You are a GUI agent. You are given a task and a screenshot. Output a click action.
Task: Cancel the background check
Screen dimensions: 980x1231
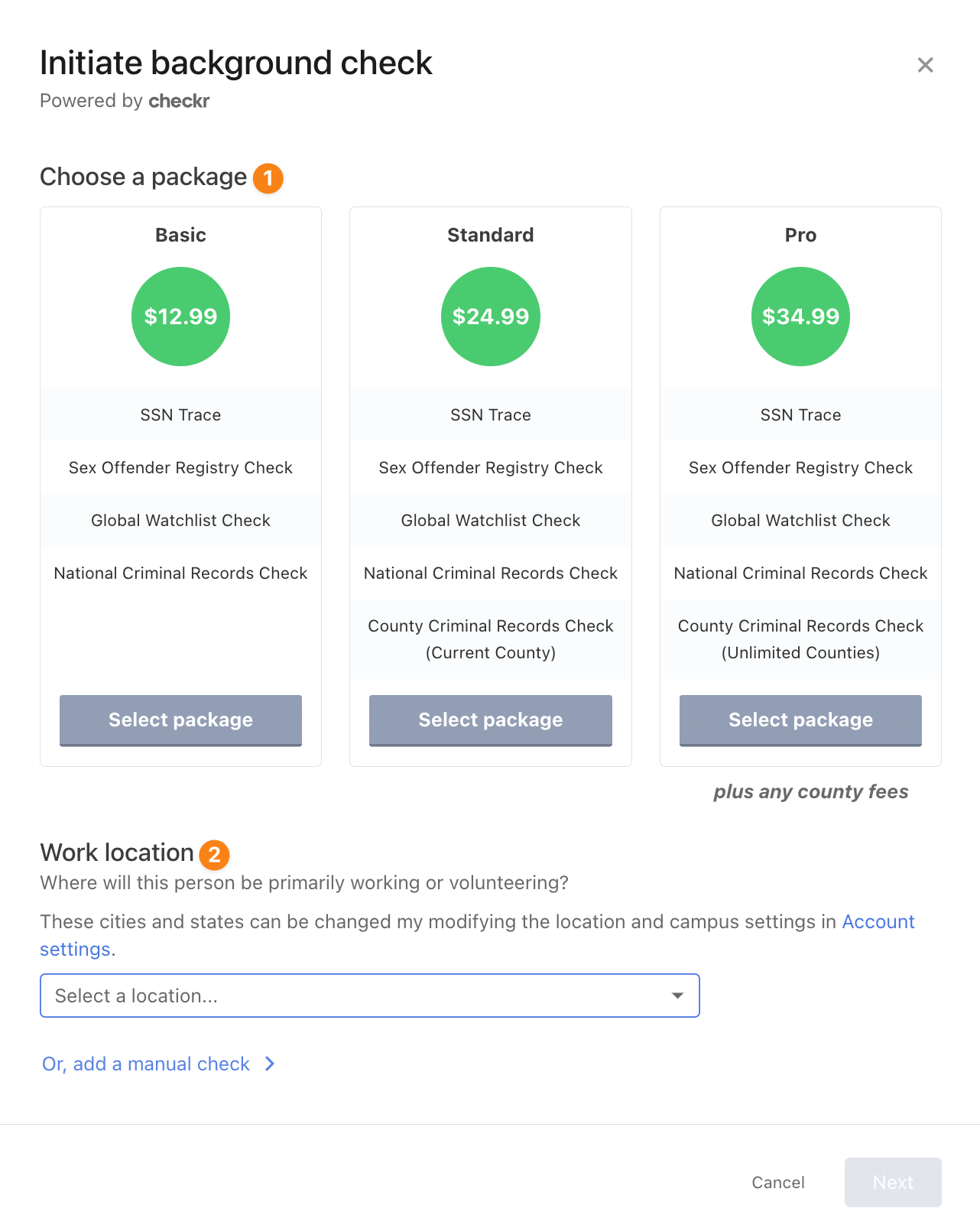pos(778,1182)
